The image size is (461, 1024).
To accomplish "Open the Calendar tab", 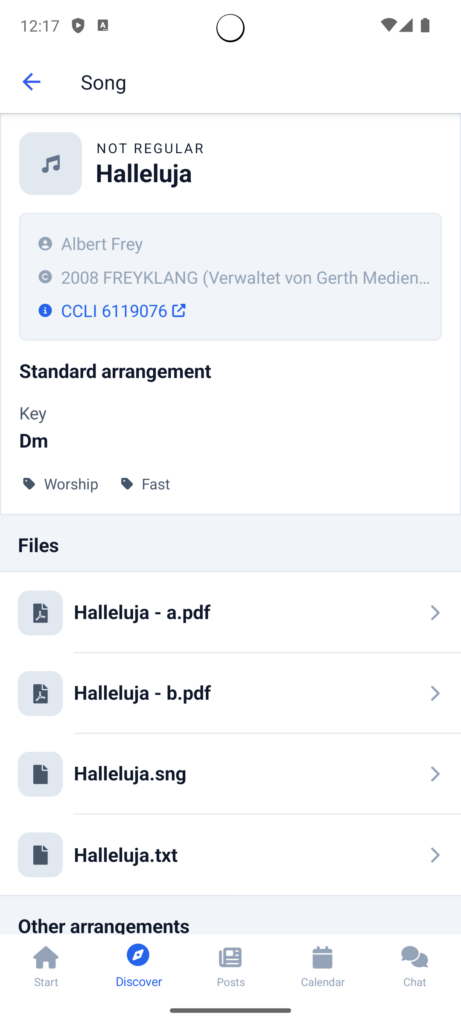I will 323,966.
